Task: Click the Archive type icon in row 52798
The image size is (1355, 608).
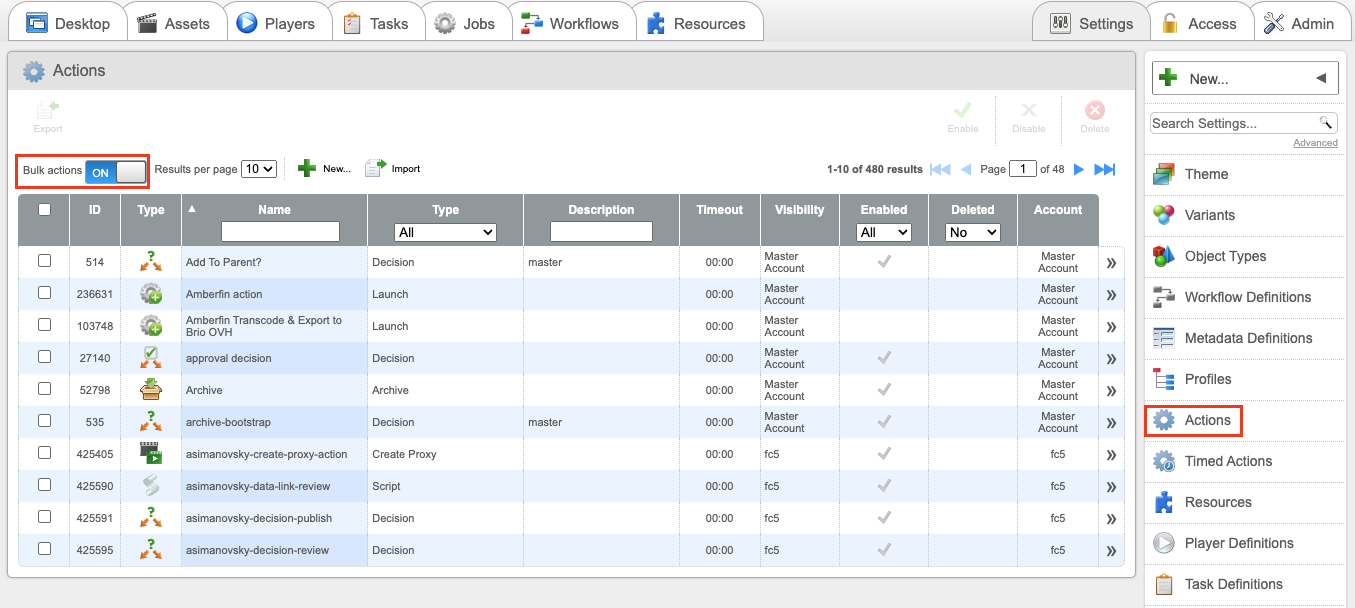Action: click(151, 390)
